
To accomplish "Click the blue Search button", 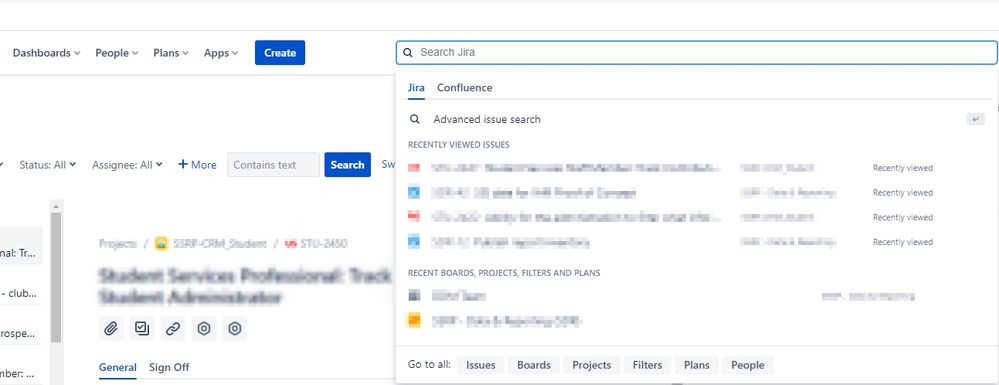I will pyautogui.click(x=347, y=164).
